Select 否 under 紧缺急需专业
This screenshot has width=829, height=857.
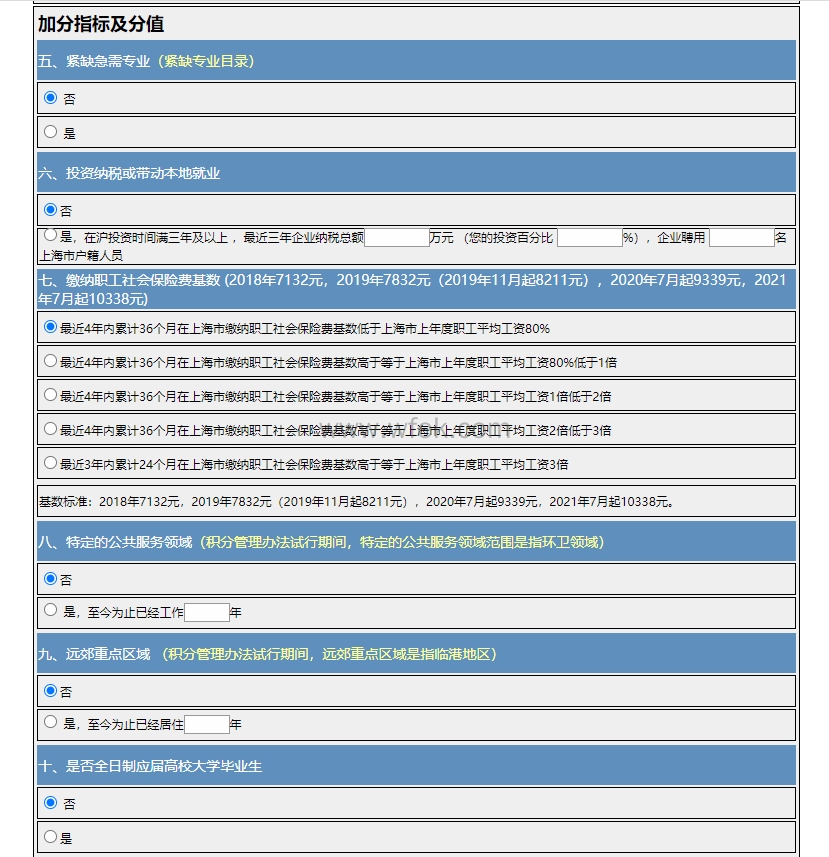(x=51, y=98)
